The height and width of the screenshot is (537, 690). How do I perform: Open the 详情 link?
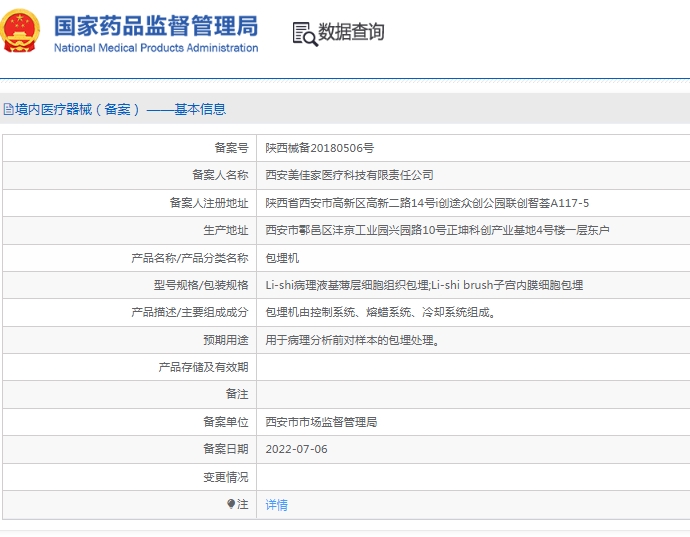pos(276,504)
